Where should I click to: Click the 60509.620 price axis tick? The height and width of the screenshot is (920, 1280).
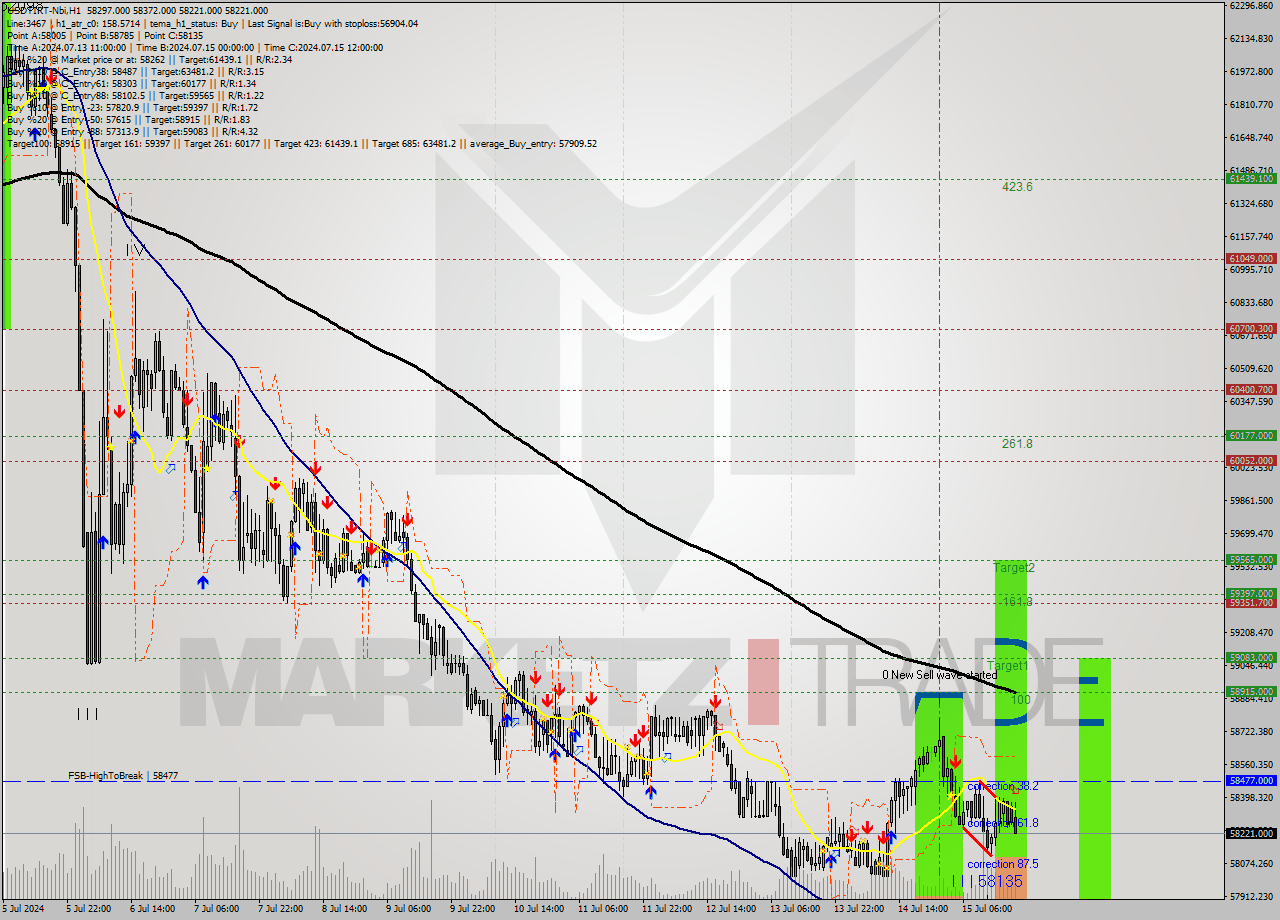[x=1250, y=368]
